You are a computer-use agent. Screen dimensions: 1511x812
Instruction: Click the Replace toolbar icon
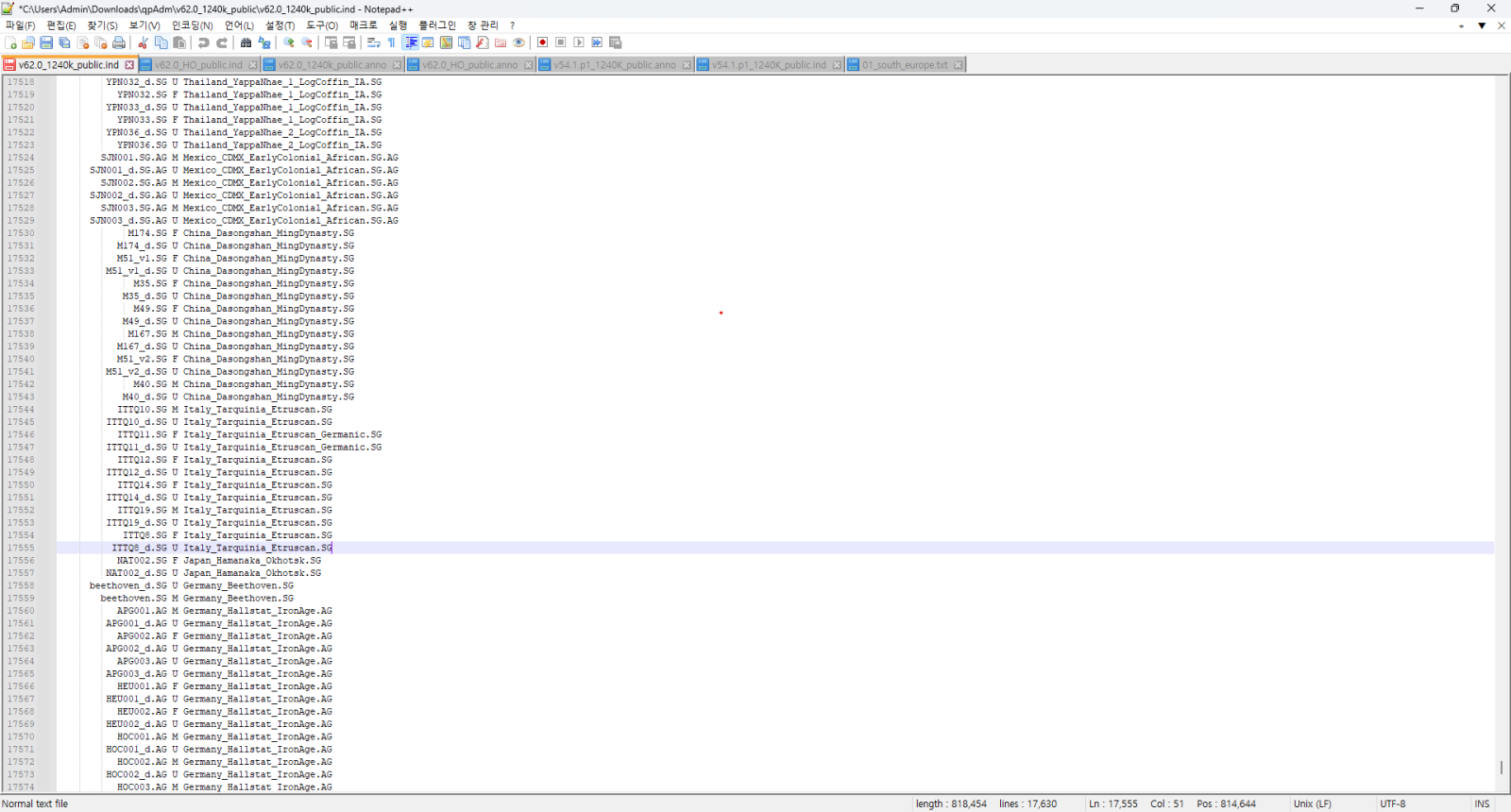point(264,42)
